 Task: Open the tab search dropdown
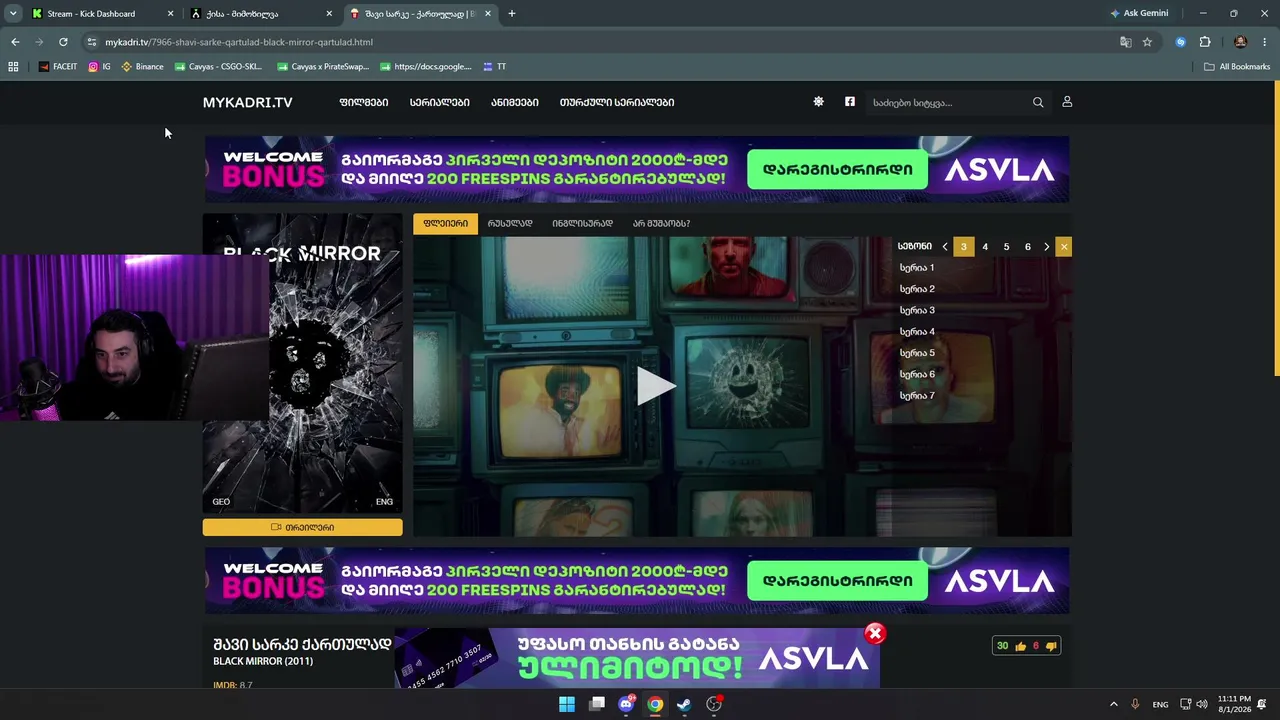[13, 14]
